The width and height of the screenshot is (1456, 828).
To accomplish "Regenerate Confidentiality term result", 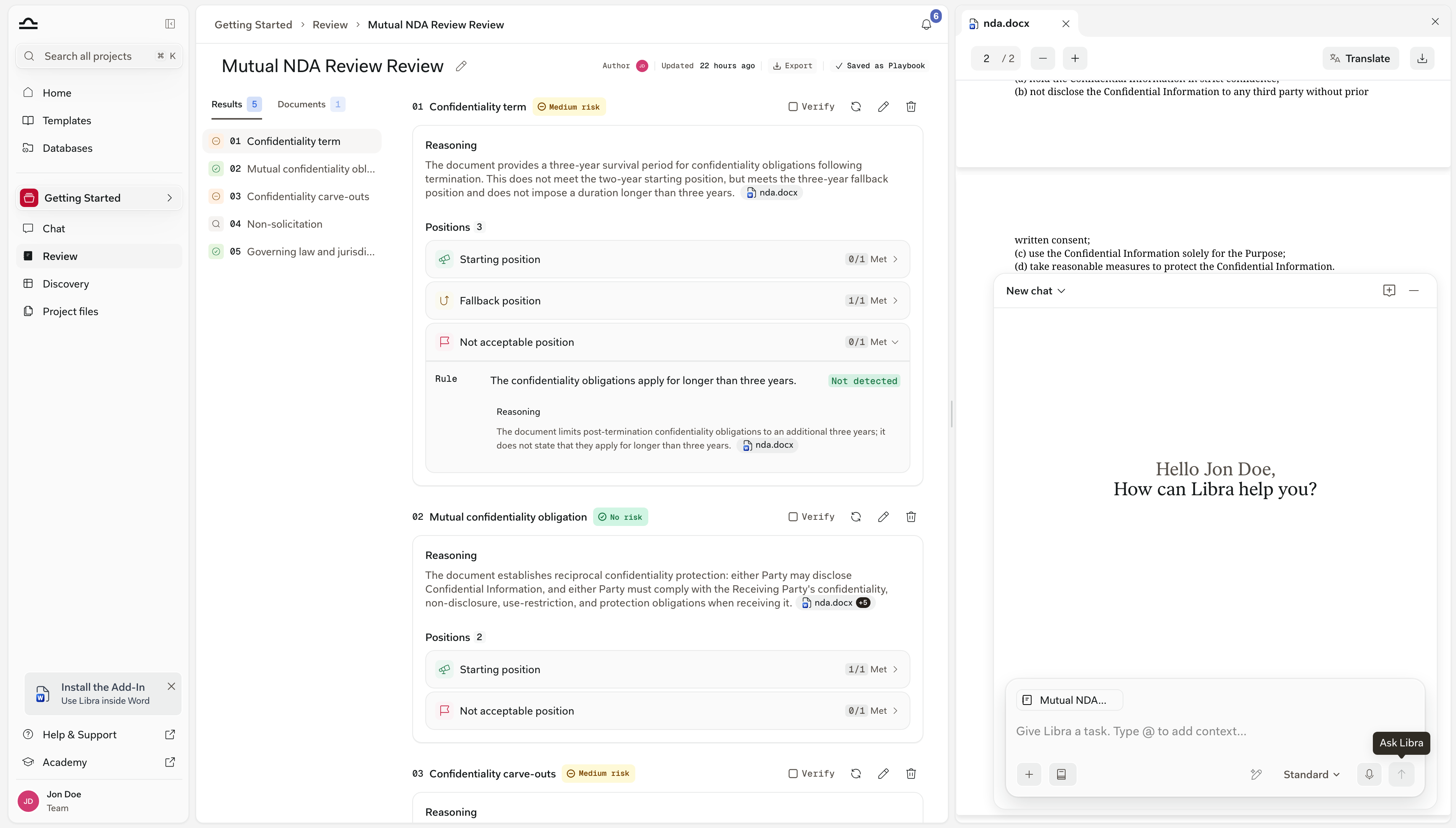I will coord(856,106).
